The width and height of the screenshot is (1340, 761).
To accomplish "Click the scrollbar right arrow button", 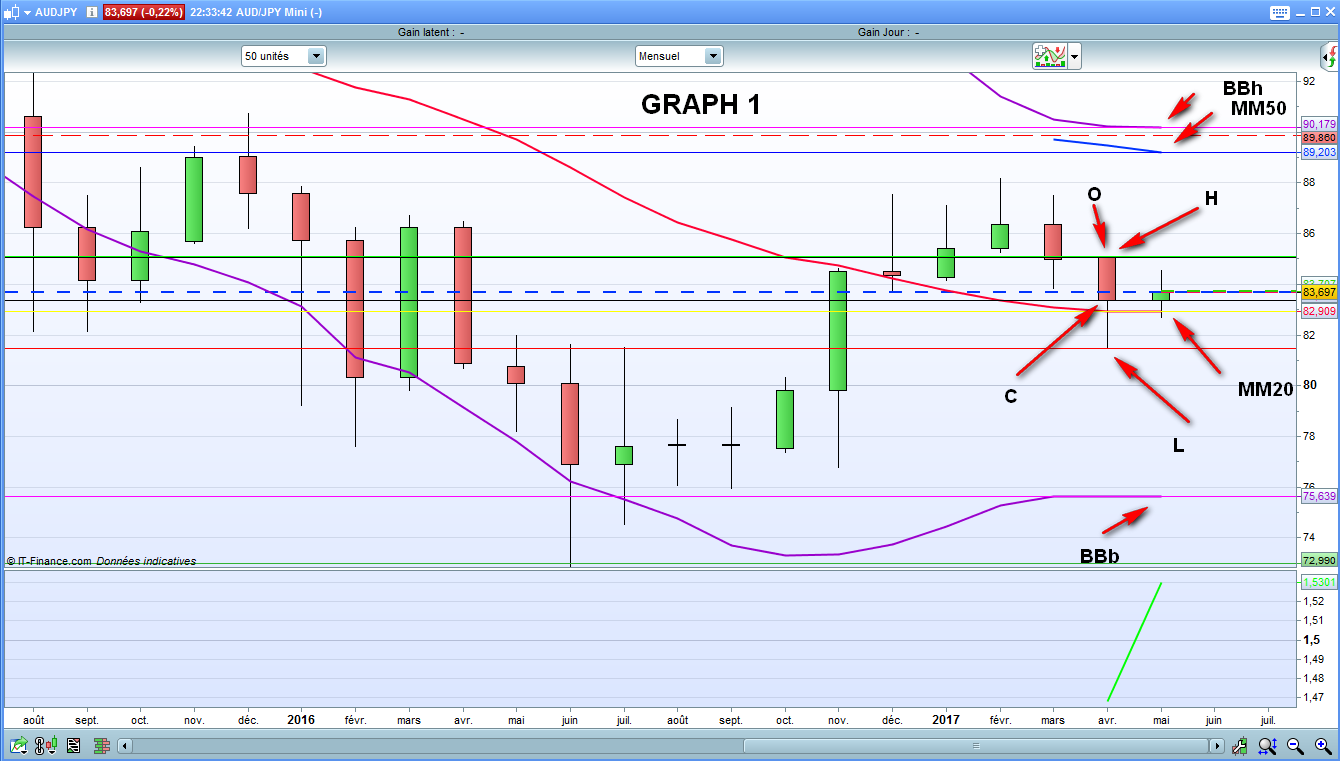I will click(x=1216, y=746).
